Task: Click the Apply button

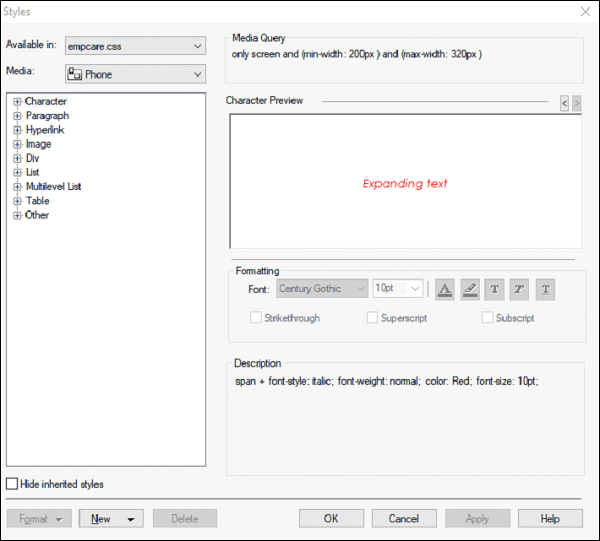Action: [x=478, y=518]
